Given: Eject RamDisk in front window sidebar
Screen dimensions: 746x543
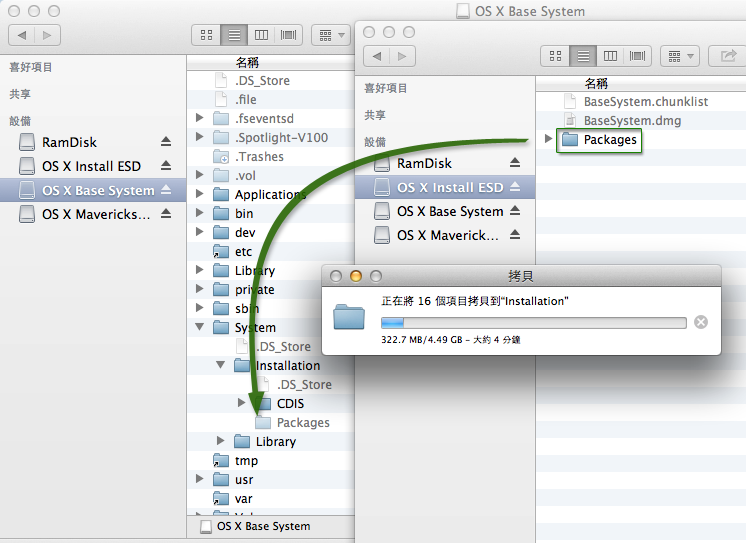Looking at the screenshot, I should tap(515, 163).
